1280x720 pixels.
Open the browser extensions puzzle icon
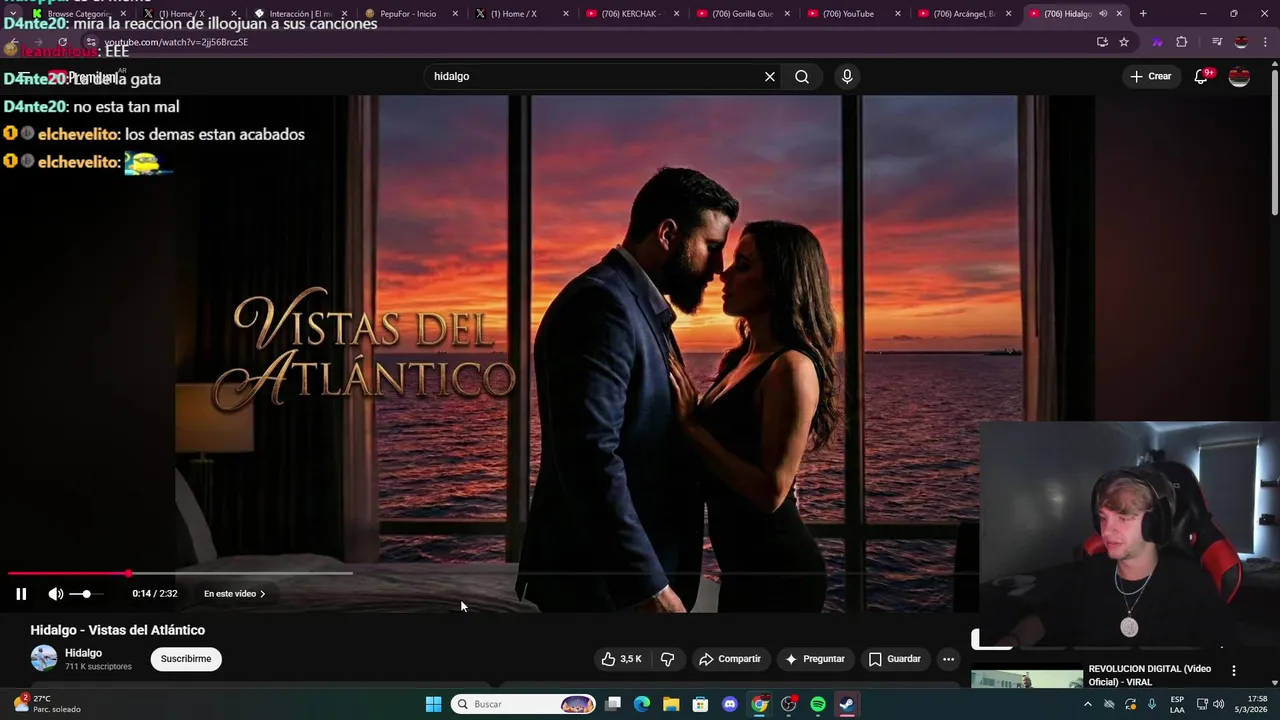1182,42
